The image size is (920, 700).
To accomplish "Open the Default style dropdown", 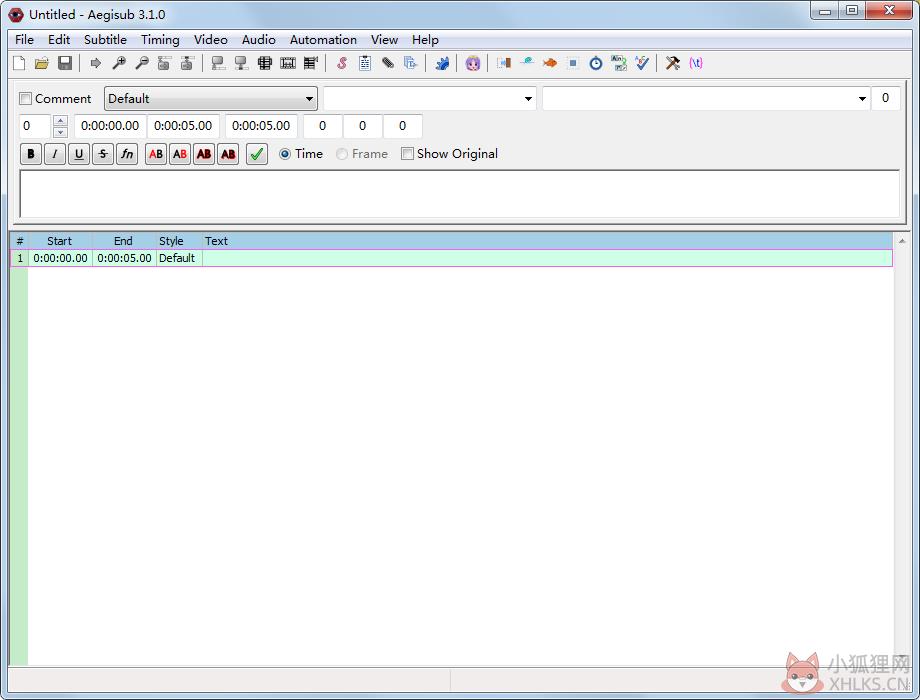I will click(x=211, y=99).
